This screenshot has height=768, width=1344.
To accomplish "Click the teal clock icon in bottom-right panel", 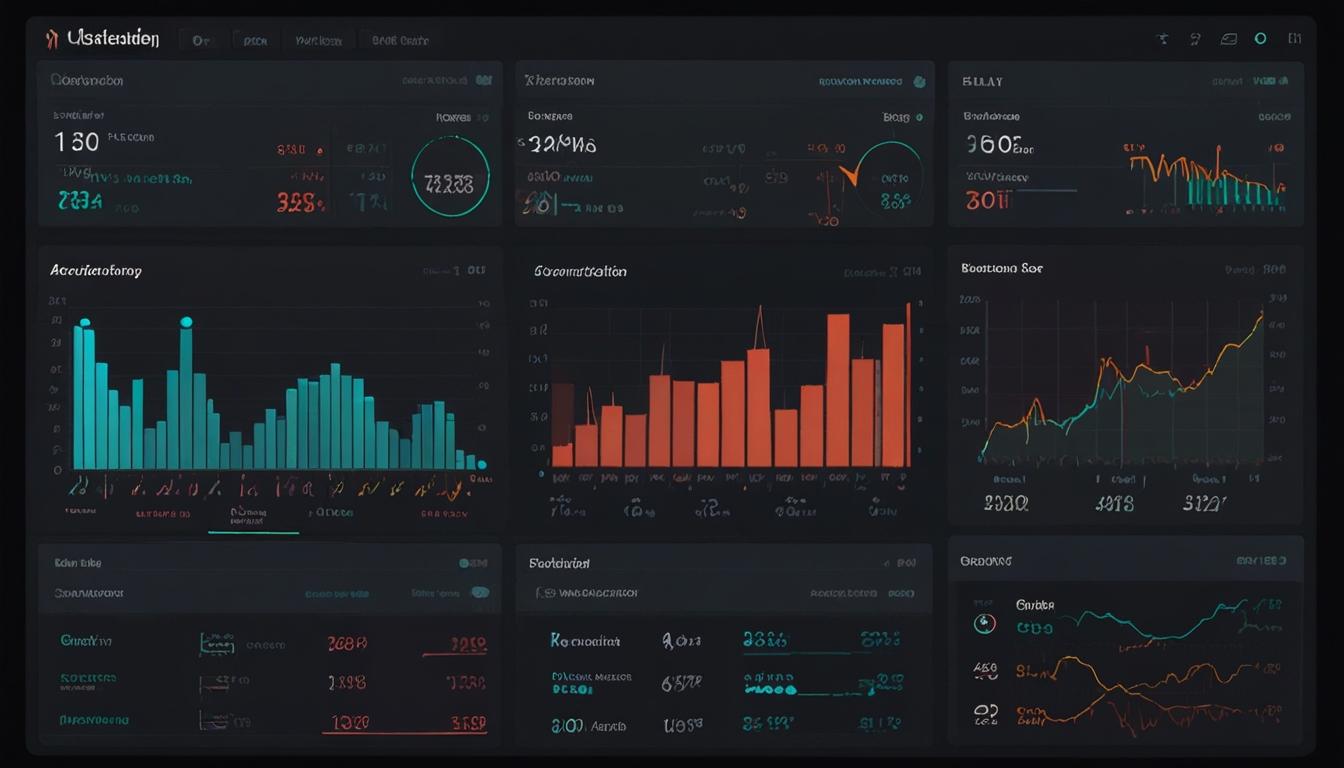I will pyautogui.click(x=985, y=623).
